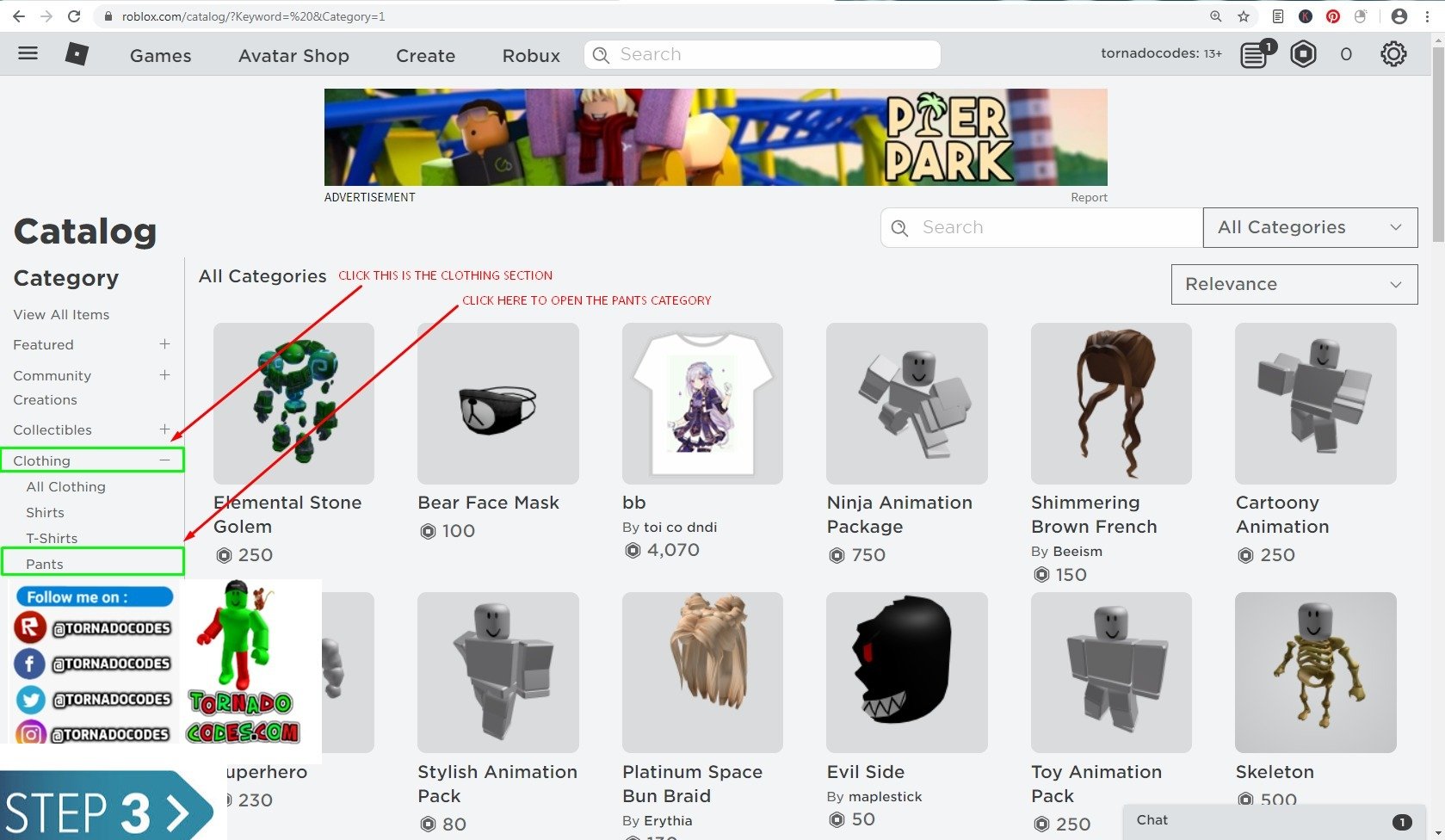This screenshot has width=1445, height=840.
Task: Open the notifications feed icon
Action: point(1254,55)
